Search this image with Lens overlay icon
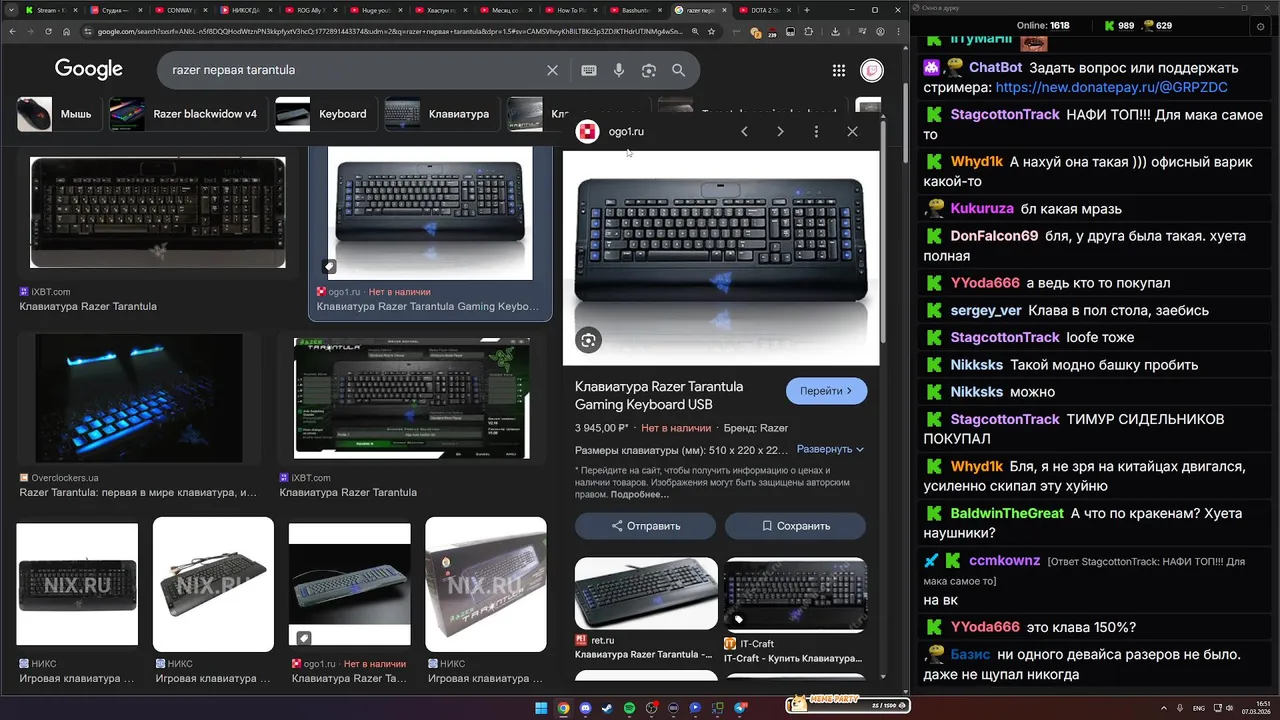Viewport: 1280px width, 720px height. coord(588,340)
